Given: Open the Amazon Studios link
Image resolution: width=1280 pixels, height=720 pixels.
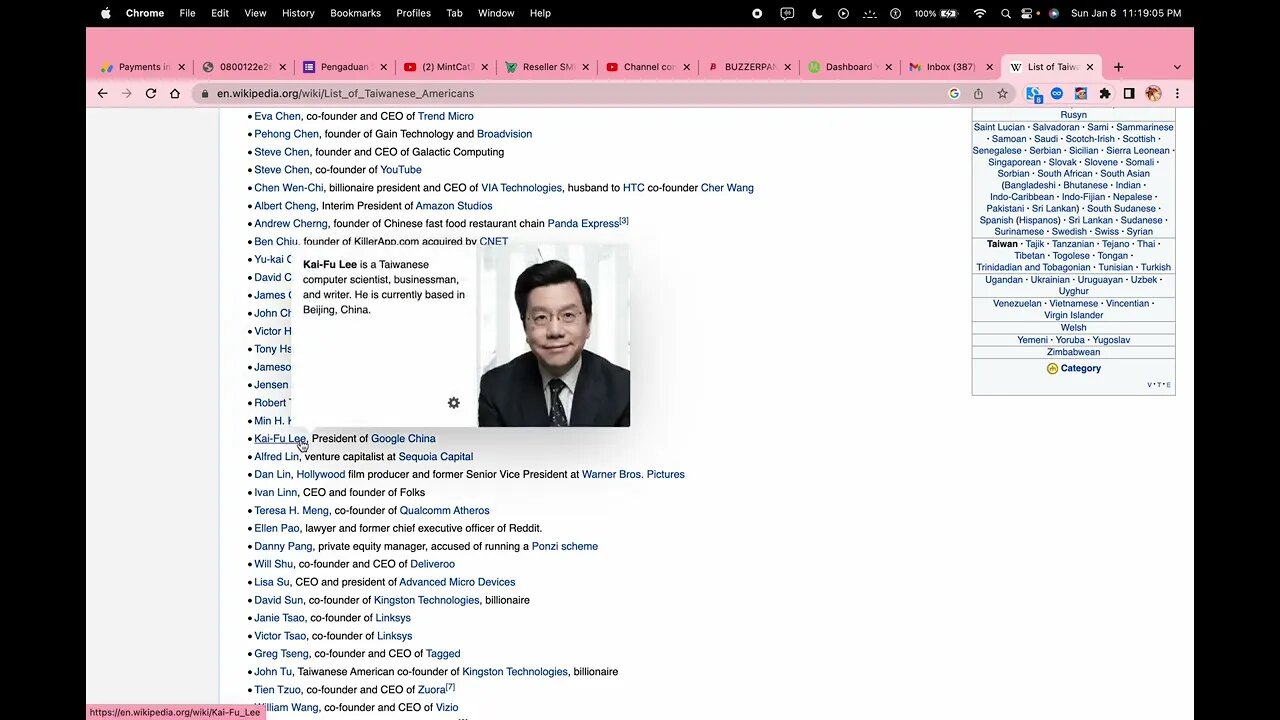Looking at the screenshot, I should tap(453, 206).
